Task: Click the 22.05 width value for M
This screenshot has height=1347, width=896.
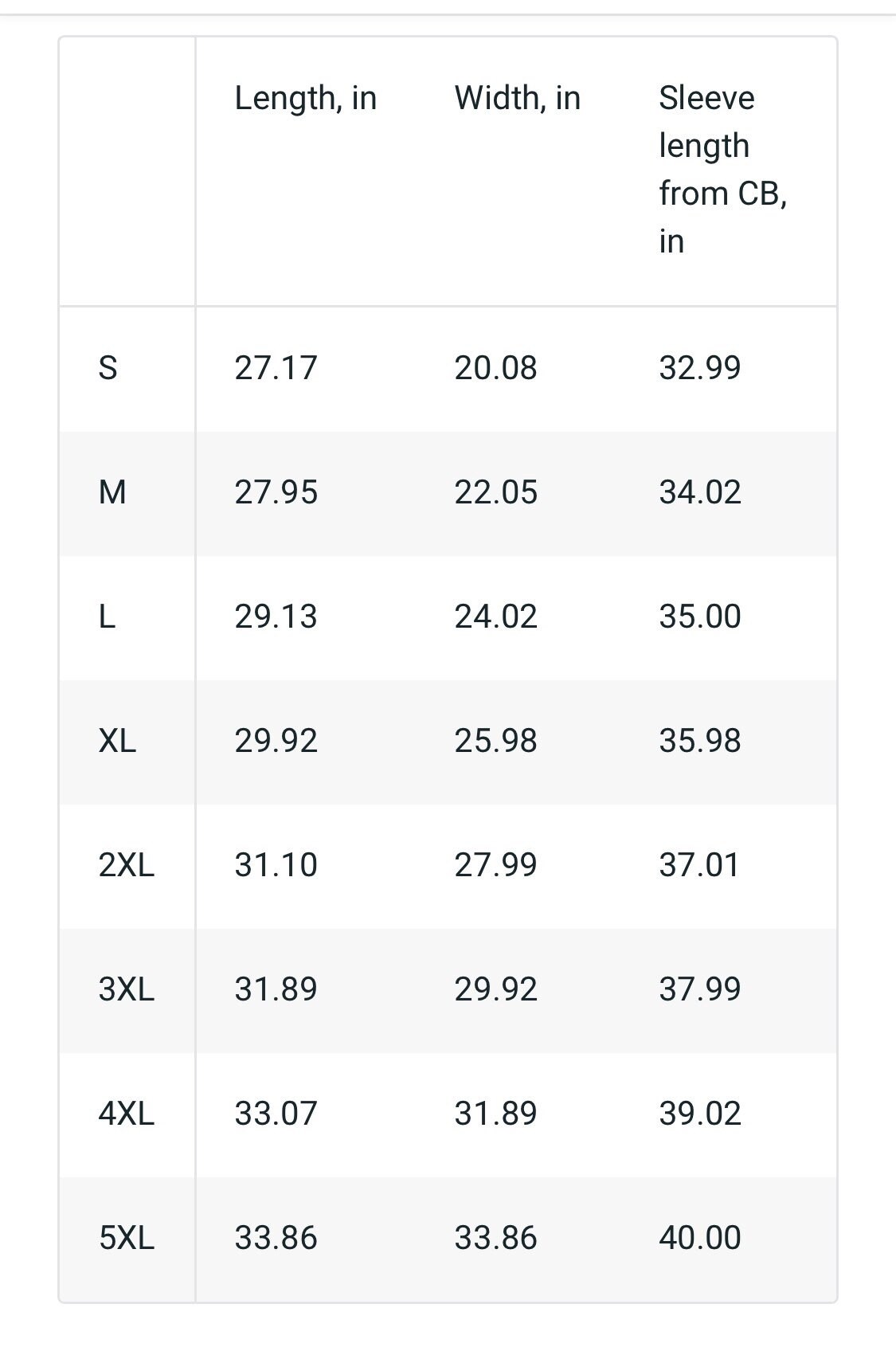Action: point(495,492)
